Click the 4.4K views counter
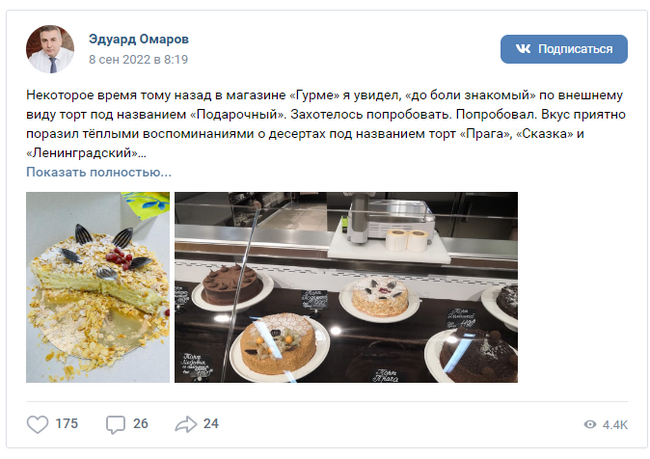The height and width of the screenshot is (459, 650). coord(615,425)
